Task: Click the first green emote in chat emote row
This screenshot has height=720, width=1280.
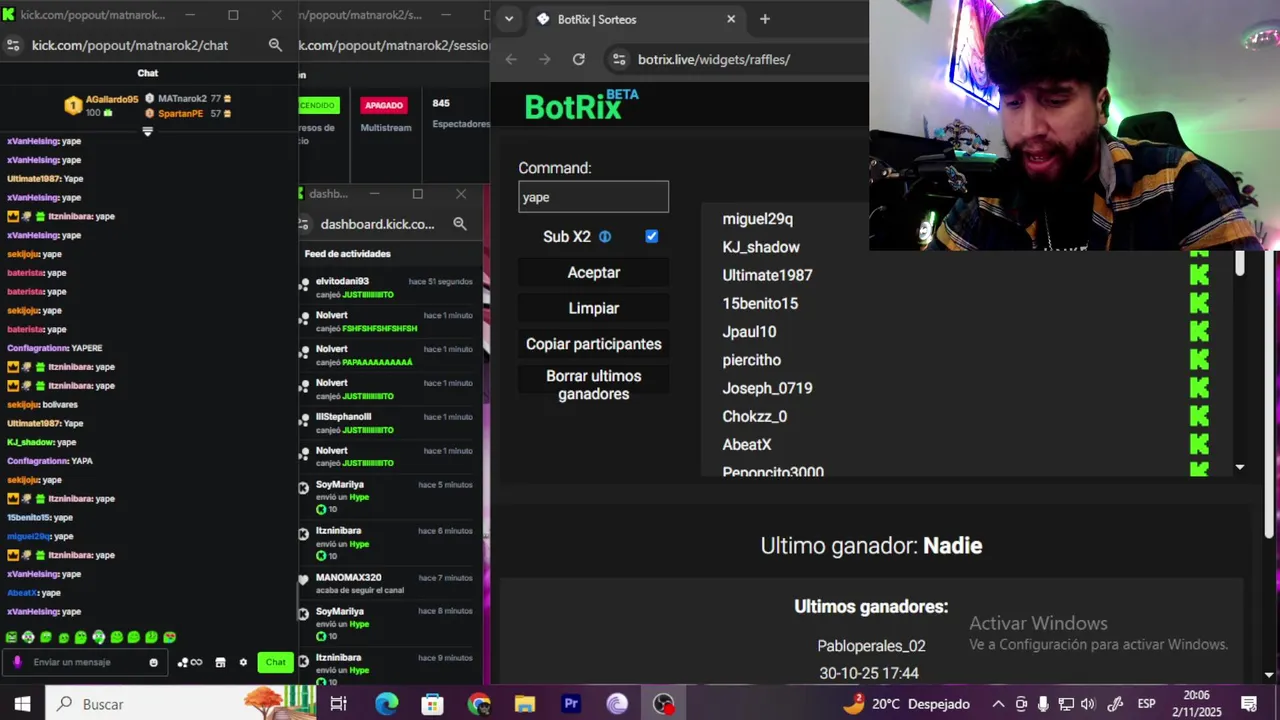Action: coord(11,637)
